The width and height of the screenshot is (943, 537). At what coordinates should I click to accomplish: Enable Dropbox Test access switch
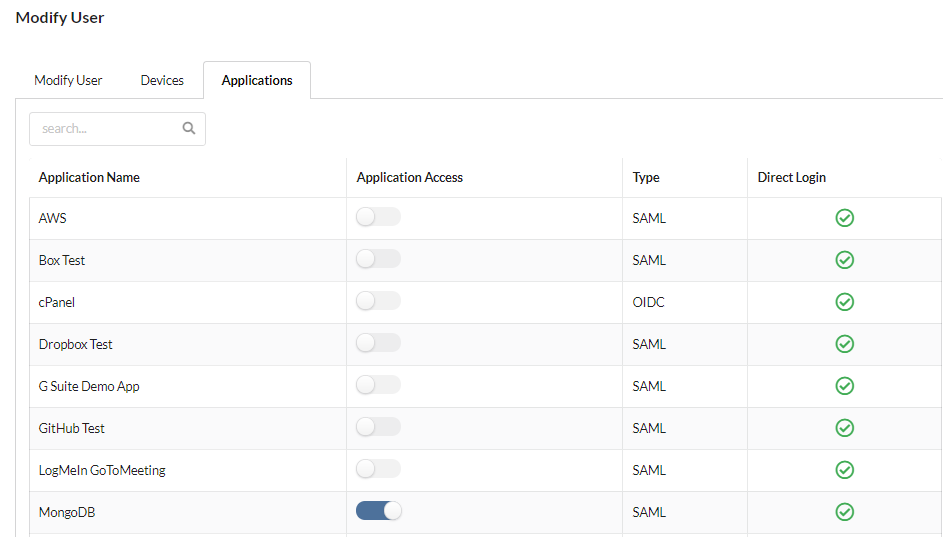point(378,343)
